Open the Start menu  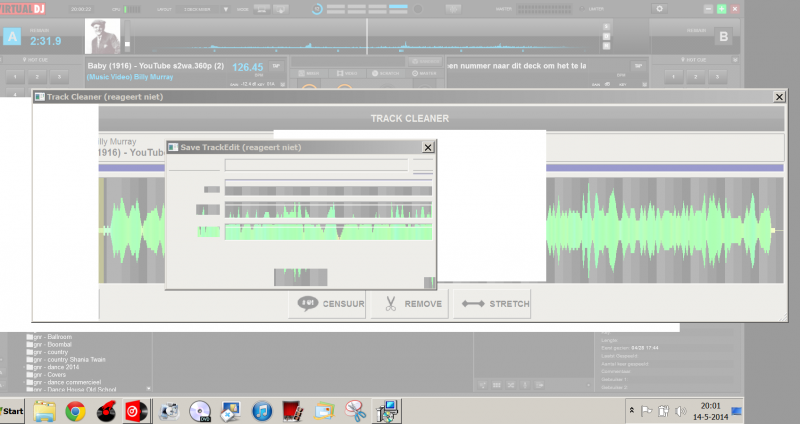pyautogui.click(x=12, y=411)
